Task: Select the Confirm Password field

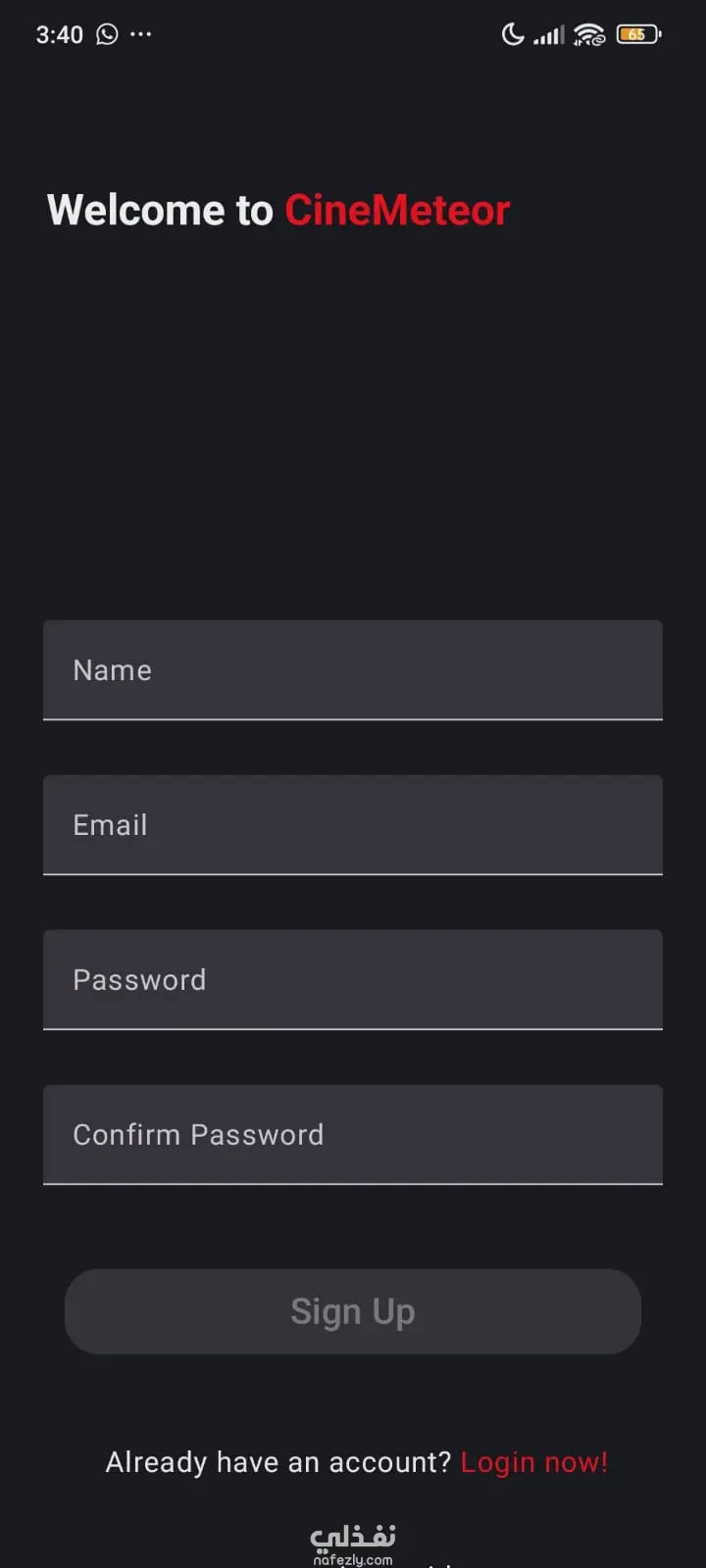Action: [353, 1135]
